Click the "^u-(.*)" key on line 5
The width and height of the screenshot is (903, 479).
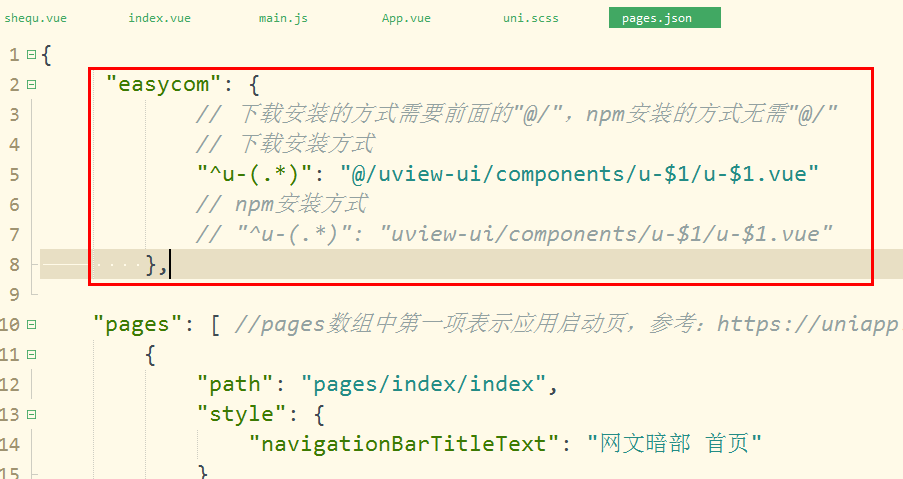pos(255,174)
